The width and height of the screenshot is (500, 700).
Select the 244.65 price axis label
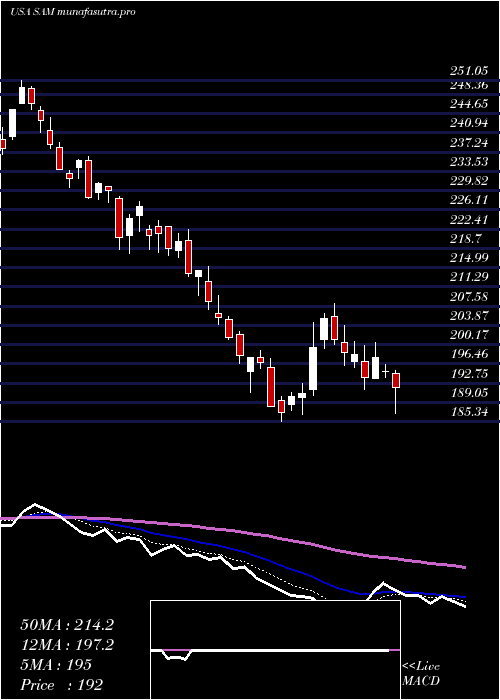click(468, 104)
